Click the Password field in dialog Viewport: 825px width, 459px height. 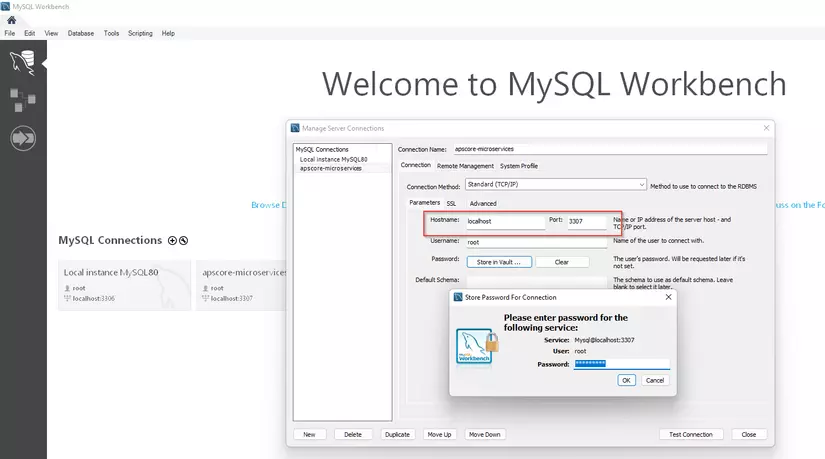621,364
